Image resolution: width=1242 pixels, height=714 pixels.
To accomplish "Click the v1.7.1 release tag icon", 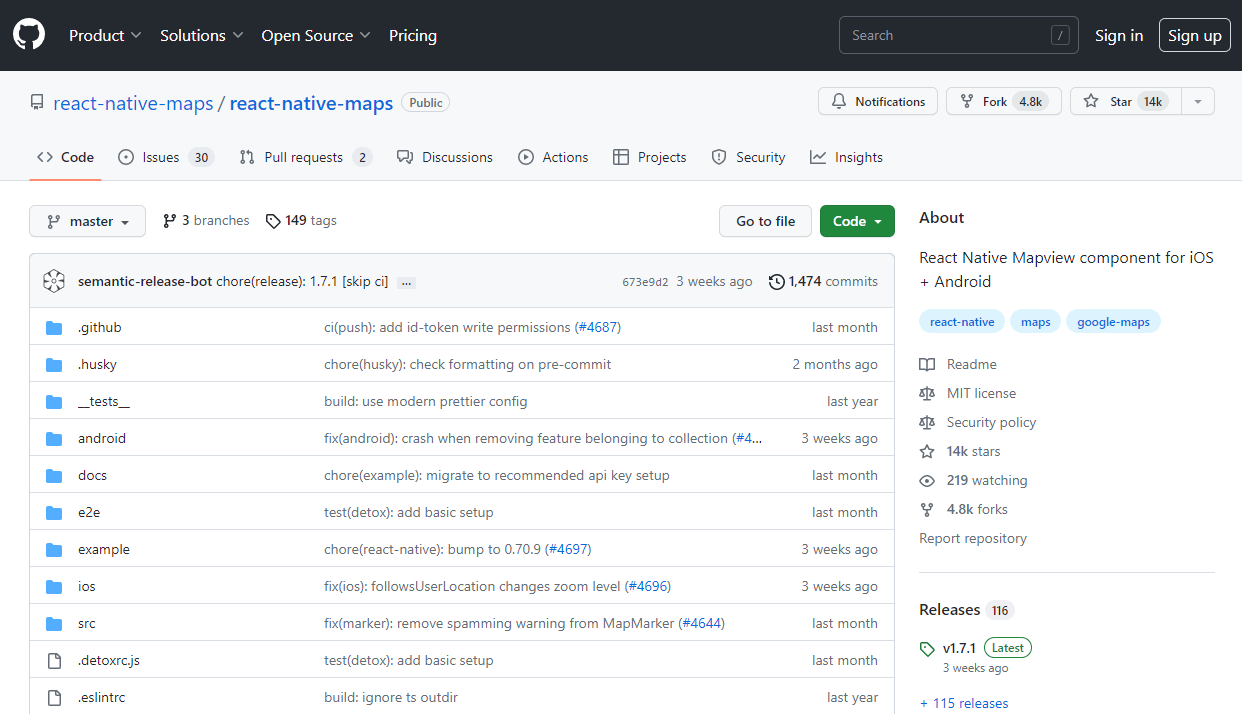I will (x=927, y=649).
